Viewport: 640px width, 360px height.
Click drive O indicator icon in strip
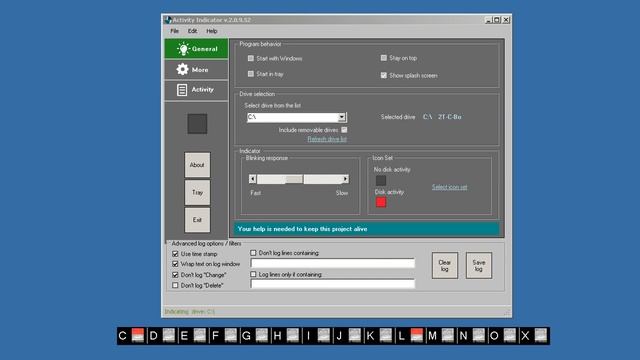pos(510,336)
